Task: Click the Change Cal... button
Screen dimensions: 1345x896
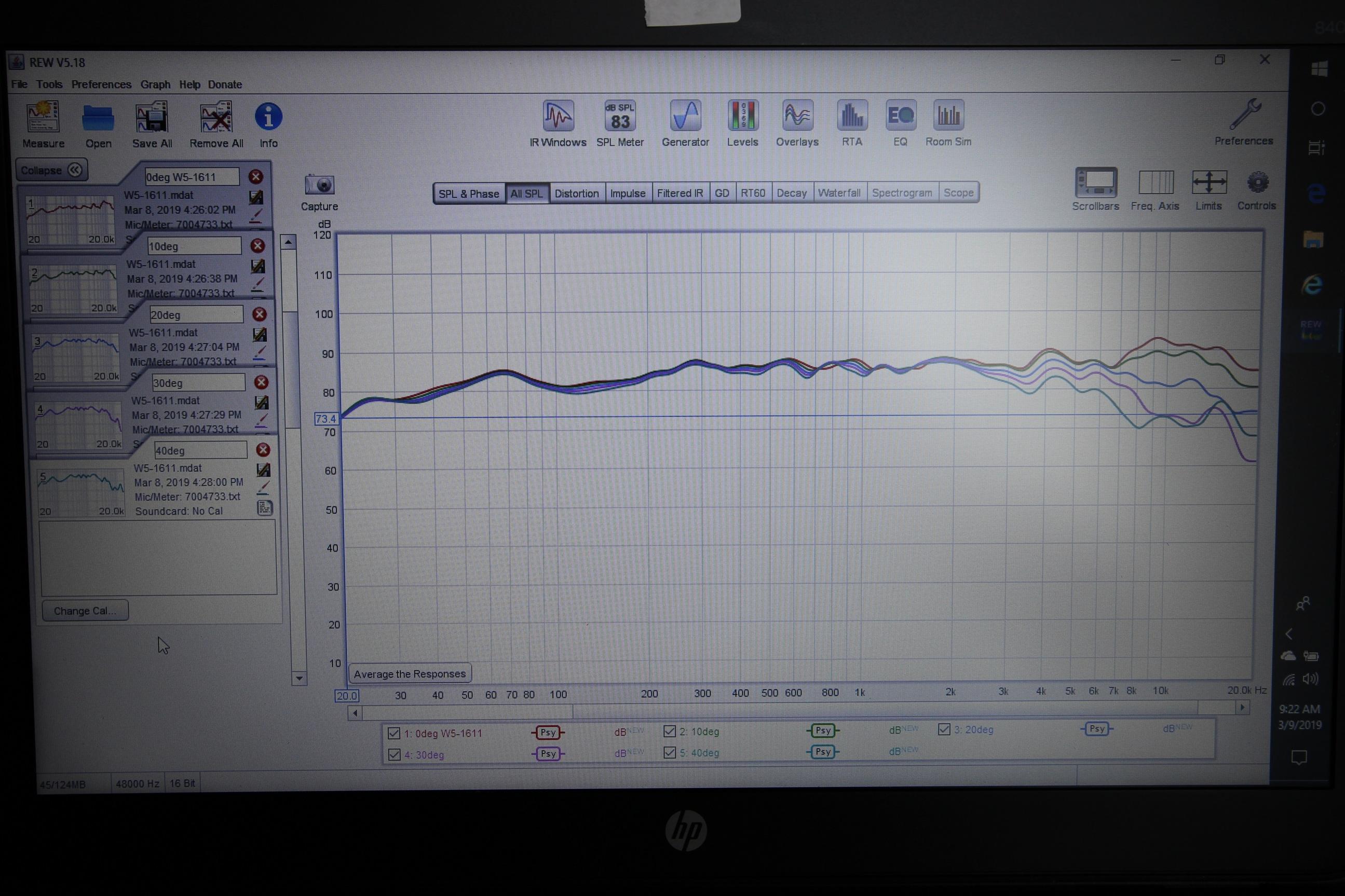Action: coord(85,610)
